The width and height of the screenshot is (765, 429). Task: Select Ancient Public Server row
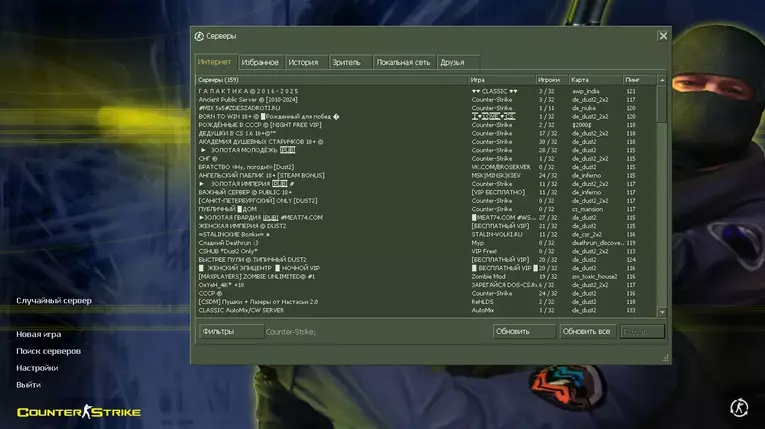coord(426,100)
